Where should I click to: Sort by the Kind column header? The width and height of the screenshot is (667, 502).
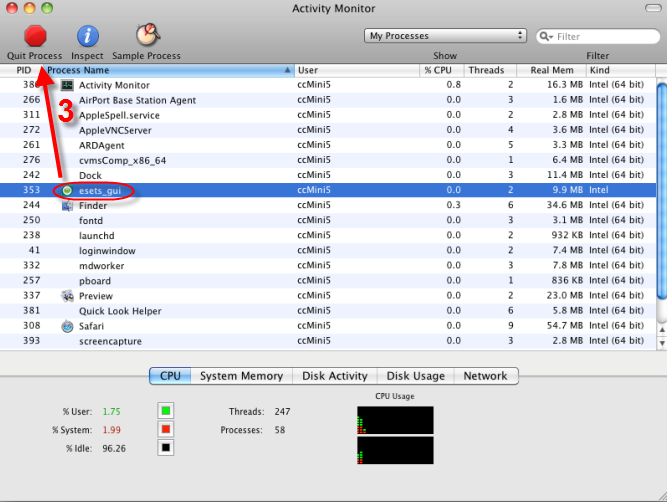pyautogui.click(x=621, y=70)
